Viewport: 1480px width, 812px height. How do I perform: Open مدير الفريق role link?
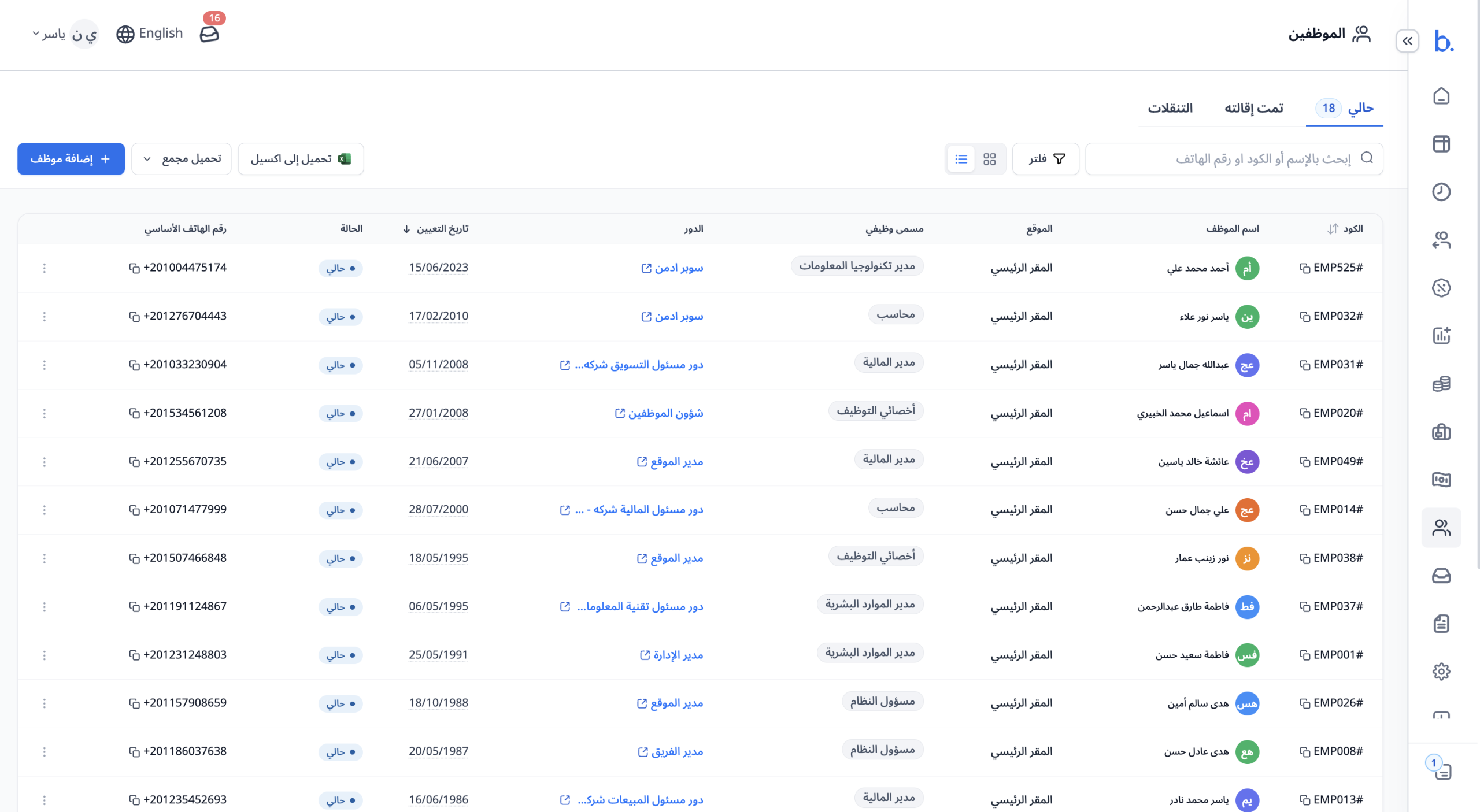pos(670,751)
